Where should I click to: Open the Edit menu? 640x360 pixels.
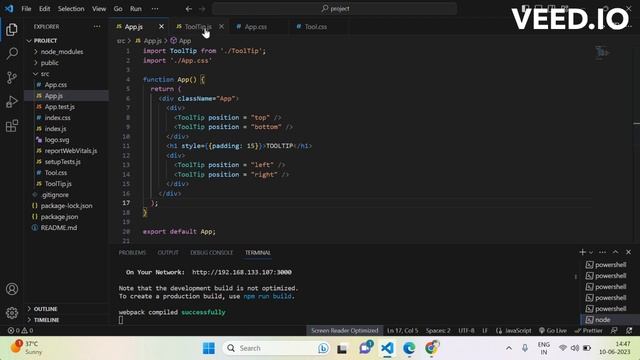(x=44, y=9)
